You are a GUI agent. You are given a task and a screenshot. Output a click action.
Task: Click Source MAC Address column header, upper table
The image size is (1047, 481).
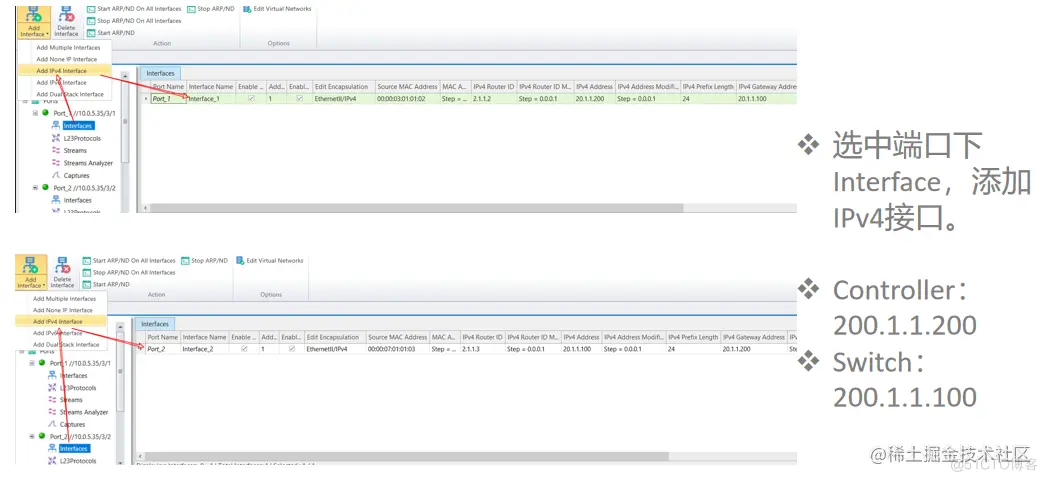coord(407,87)
